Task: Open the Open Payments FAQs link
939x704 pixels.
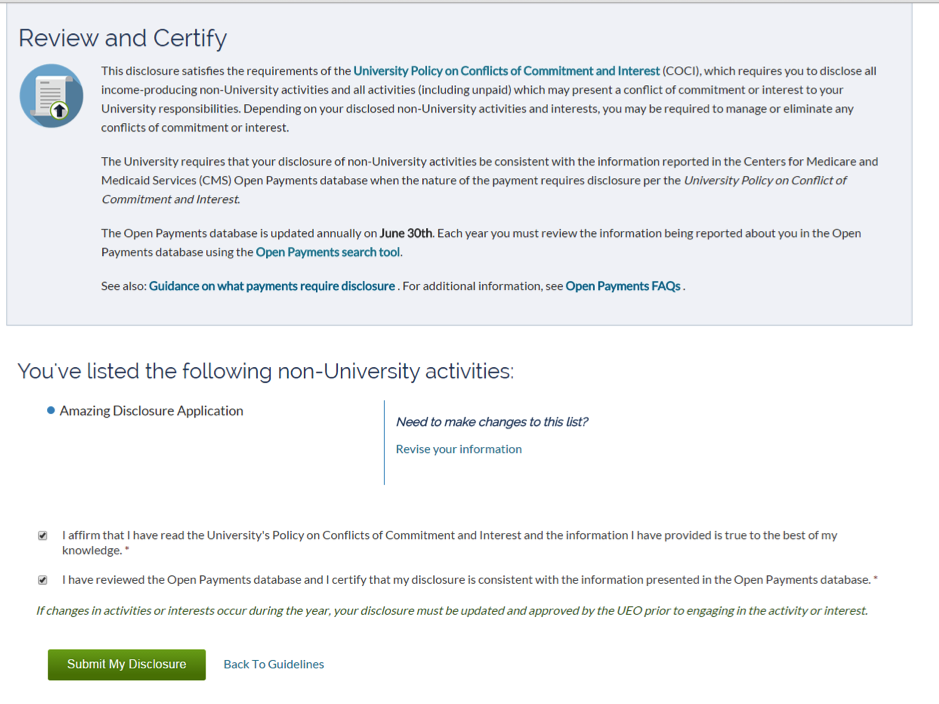Action: coord(623,286)
